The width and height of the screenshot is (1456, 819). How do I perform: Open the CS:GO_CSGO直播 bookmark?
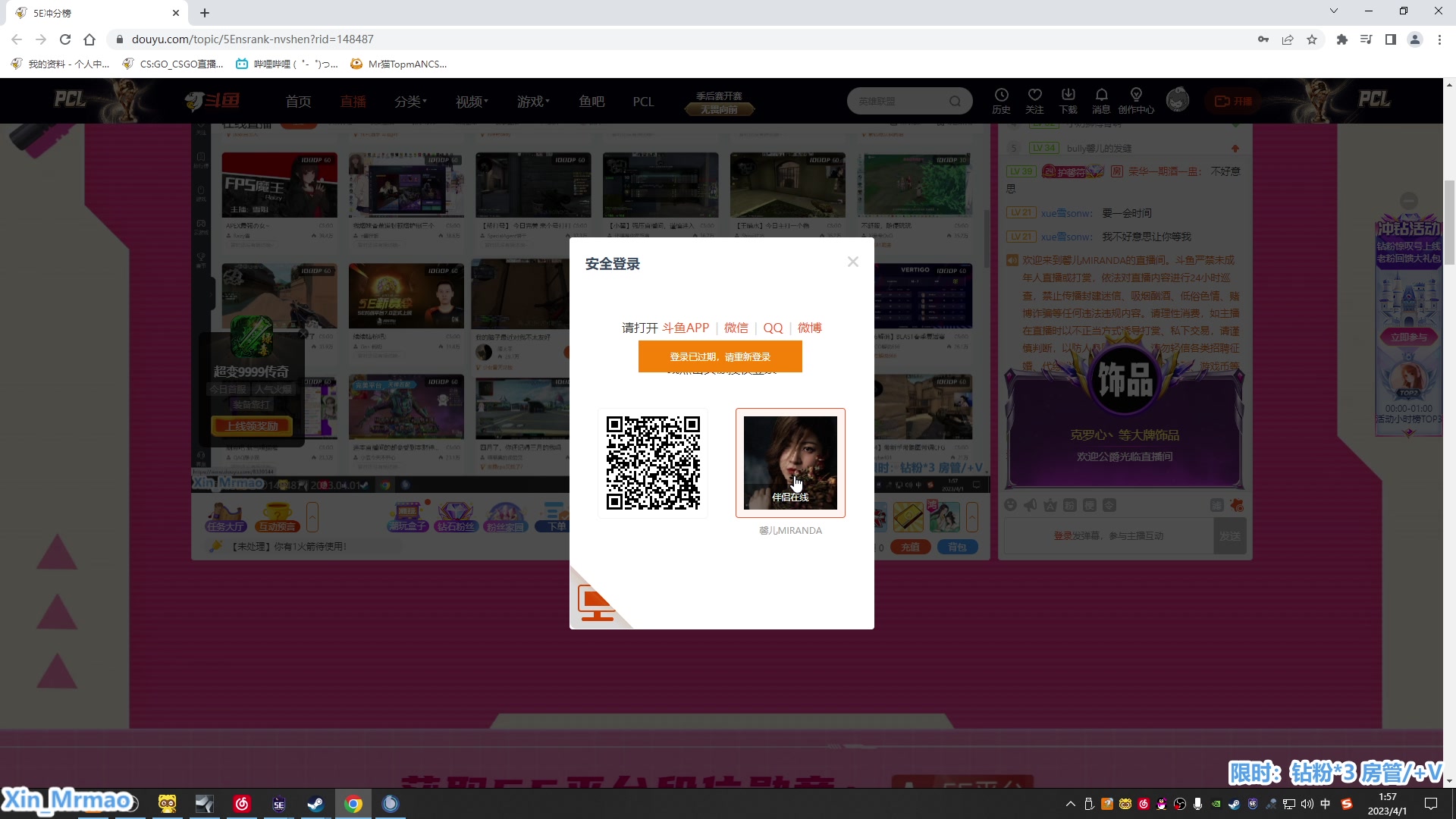pyautogui.click(x=173, y=64)
